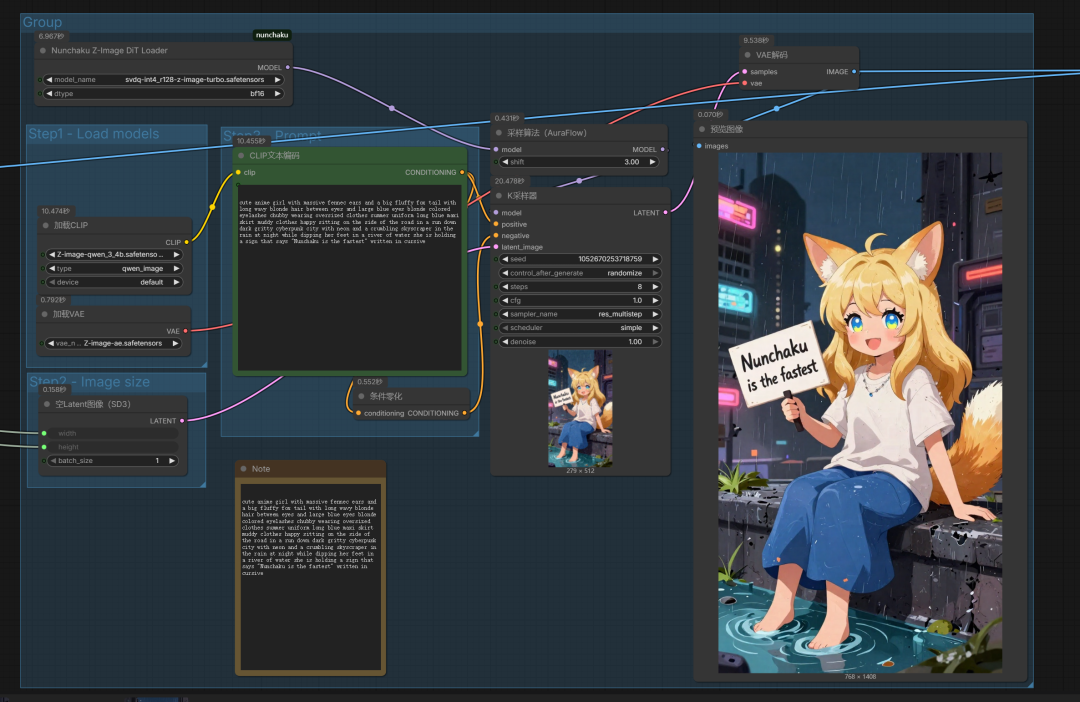Click the large fox girl preview image

pyautogui.click(x=860, y=413)
